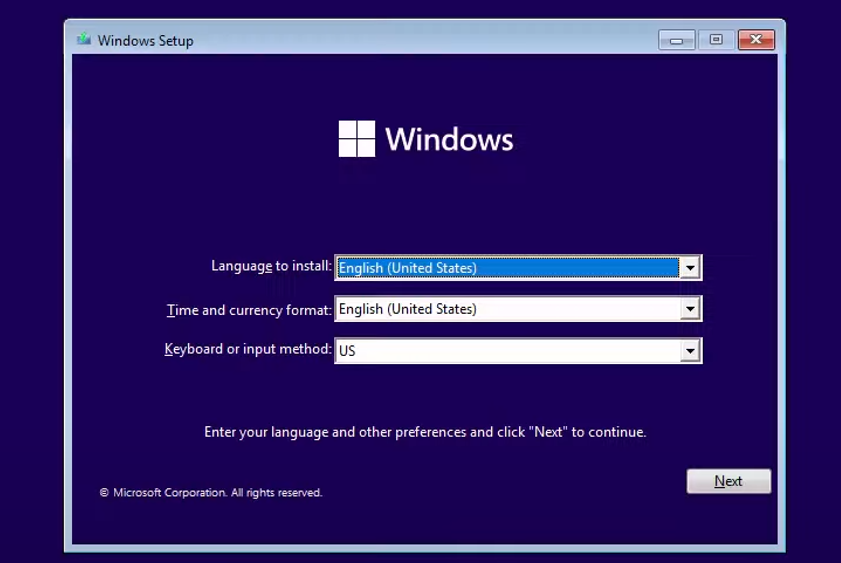Image resolution: width=841 pixels, height=563 pixels.
Task: Close the Windows Setup window
Action: [756, 40]
